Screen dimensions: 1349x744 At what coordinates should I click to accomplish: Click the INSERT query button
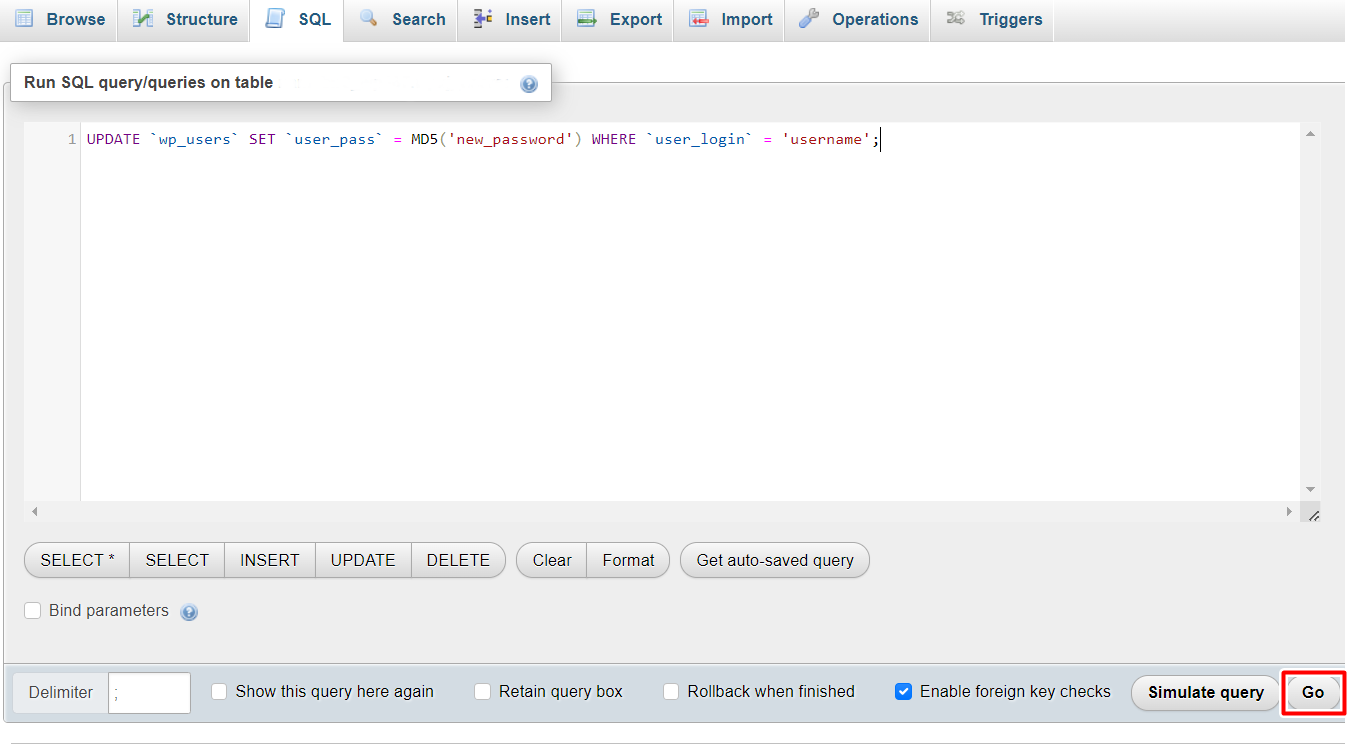pos(270,560)
